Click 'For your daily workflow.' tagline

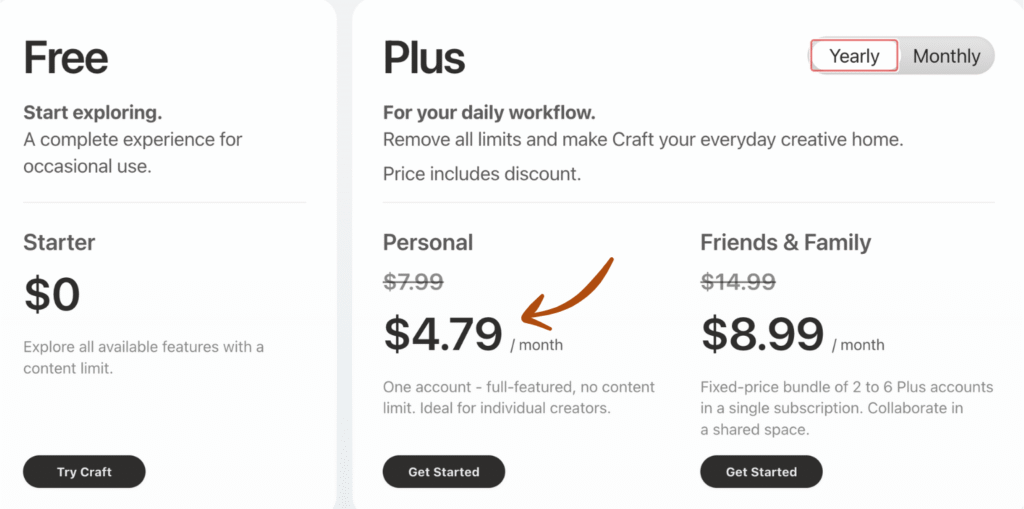489,112
